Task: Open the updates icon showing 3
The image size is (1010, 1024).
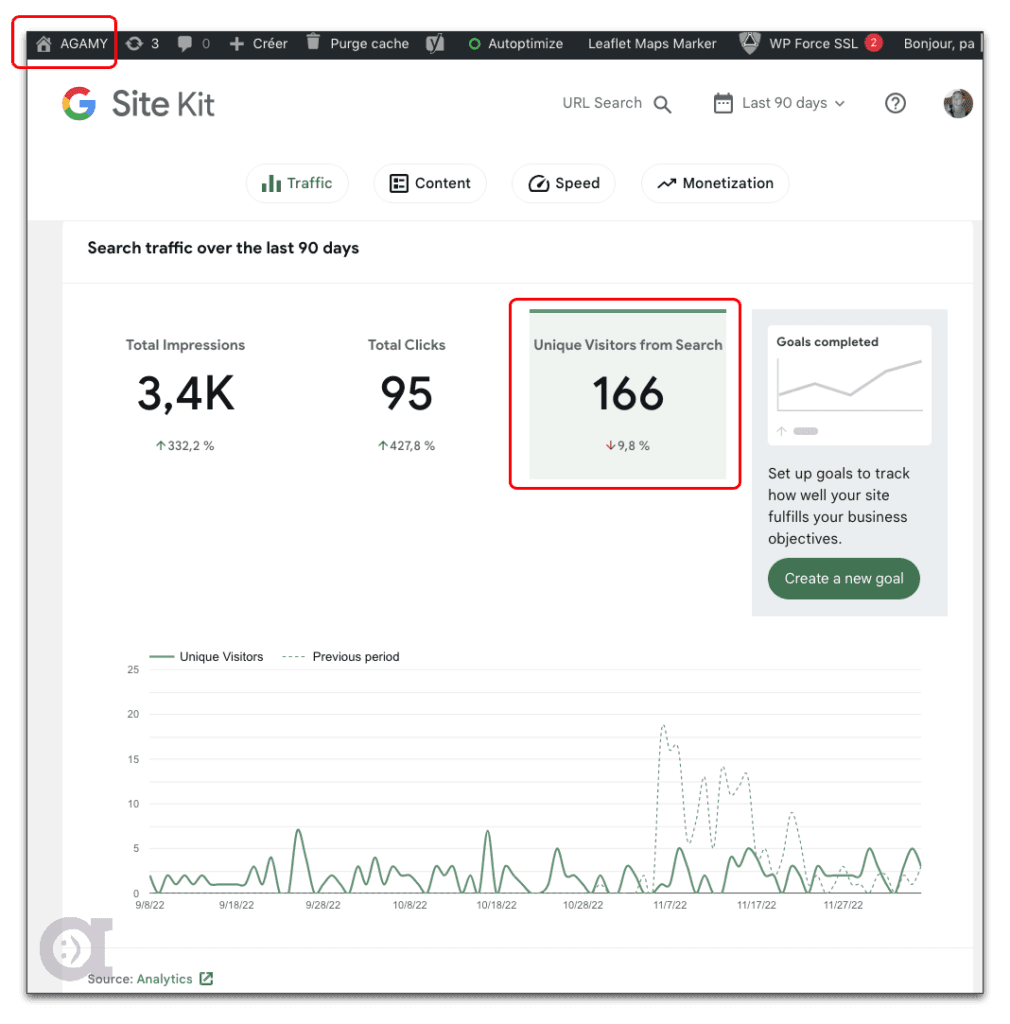Action: click(134, 44)
